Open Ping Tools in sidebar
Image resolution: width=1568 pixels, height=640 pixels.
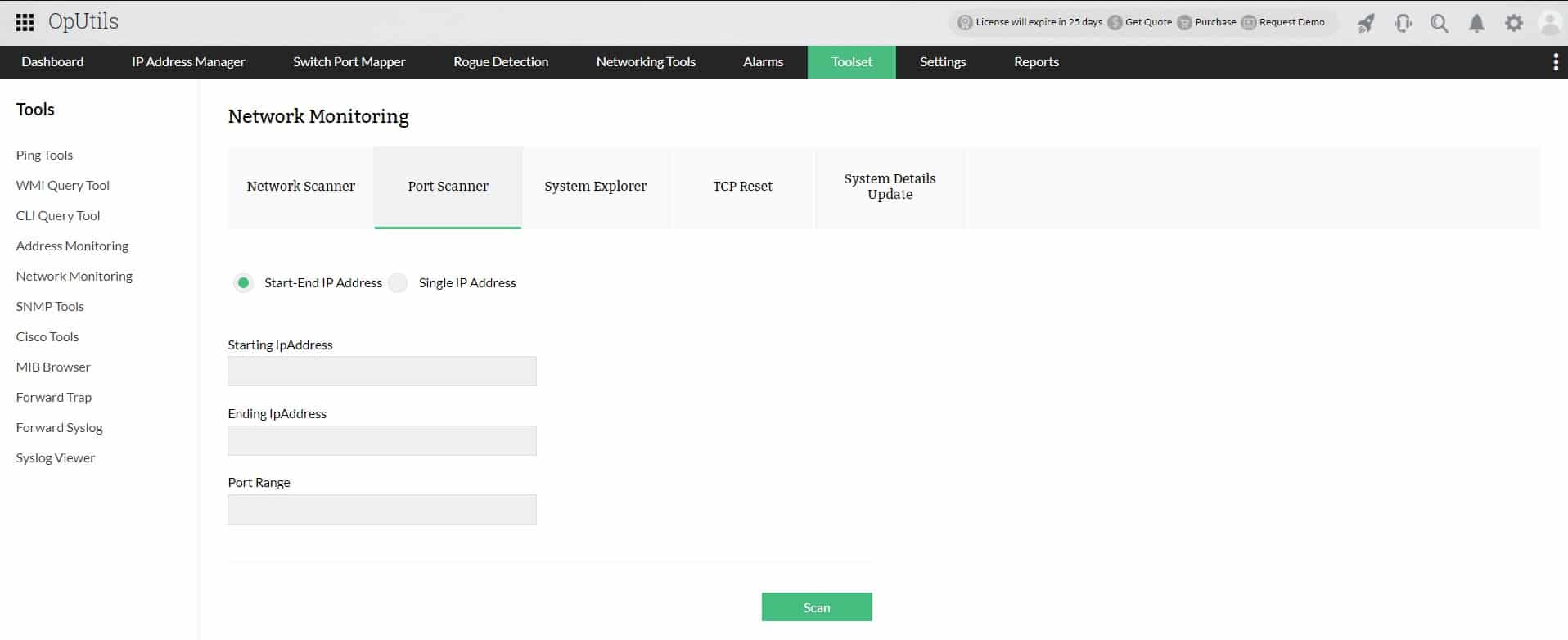coord(44,155)
